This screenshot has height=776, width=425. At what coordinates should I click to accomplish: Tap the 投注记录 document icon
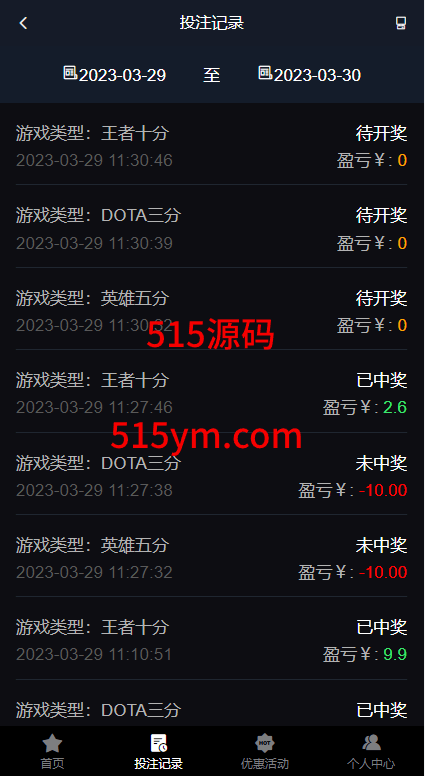tap(158, 743)
